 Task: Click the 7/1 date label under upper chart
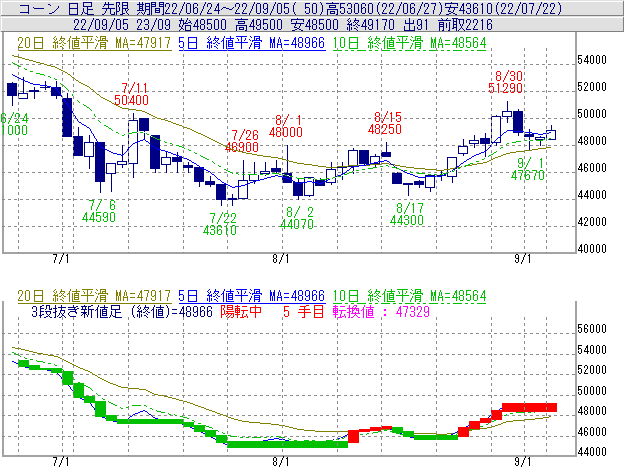coord(61,259)
